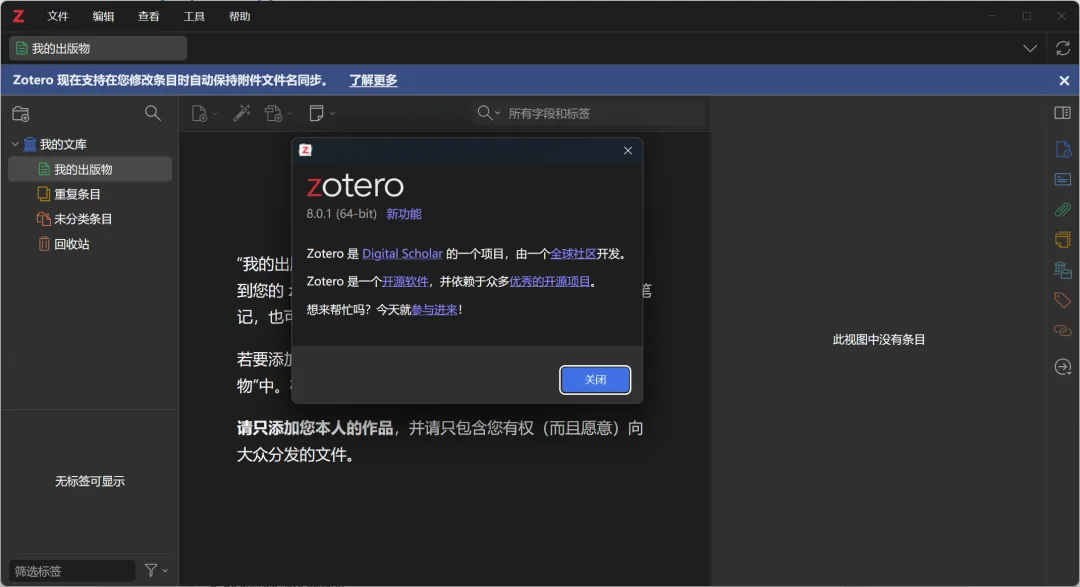Screen dimensions: 1080x587
Task: Jump to Notes section icon
Action: pyautogui.click(x=1063, y=240)
